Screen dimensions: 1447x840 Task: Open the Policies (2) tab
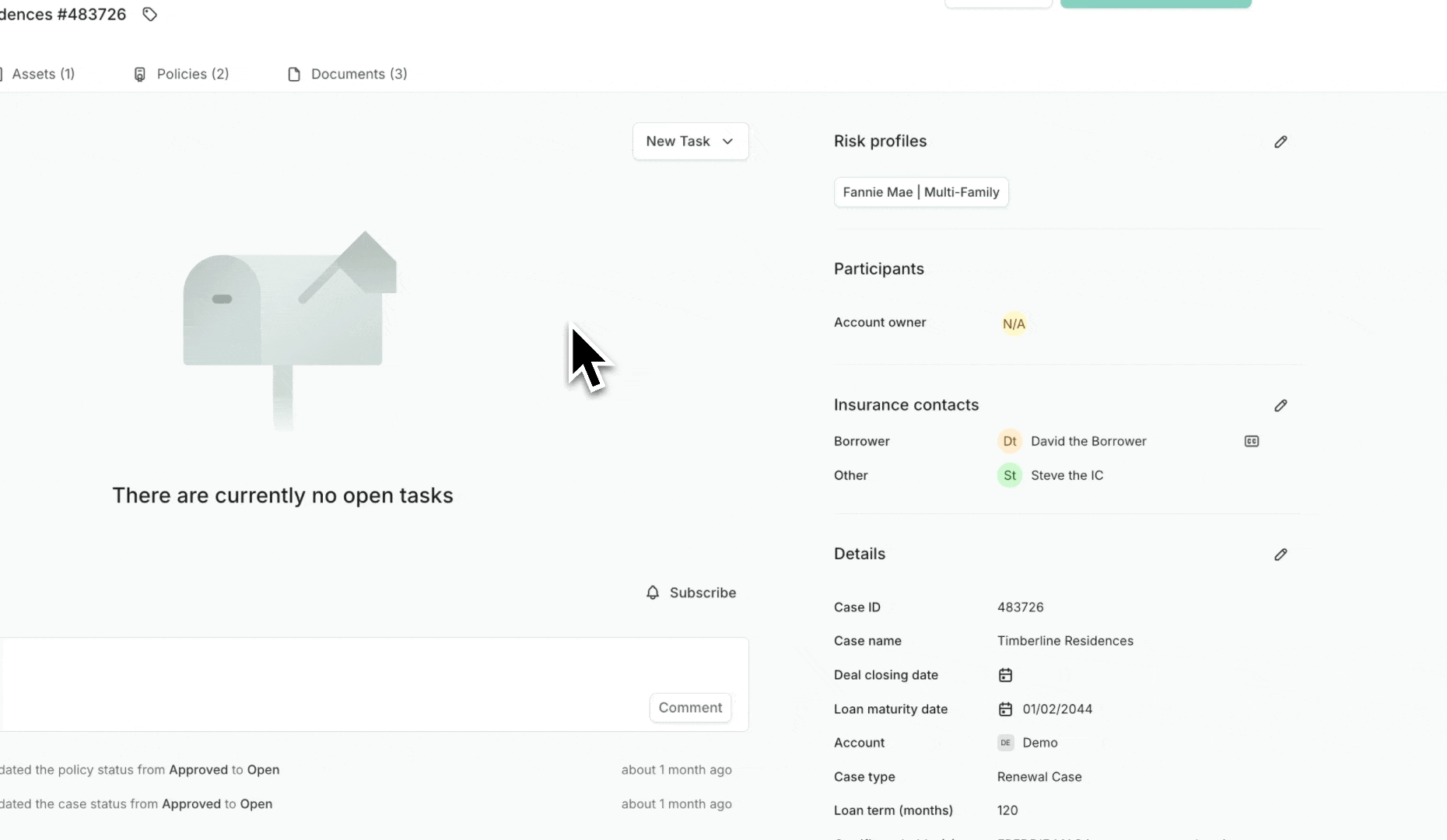182,74
